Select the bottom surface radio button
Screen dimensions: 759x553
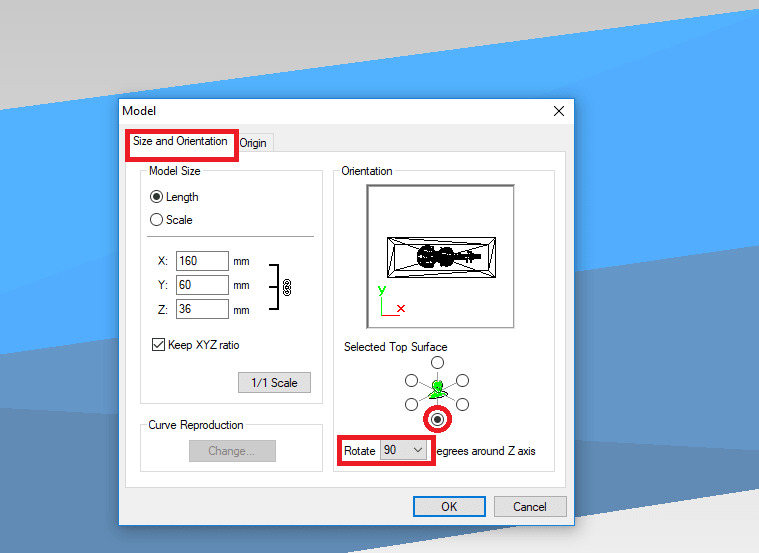437,419
